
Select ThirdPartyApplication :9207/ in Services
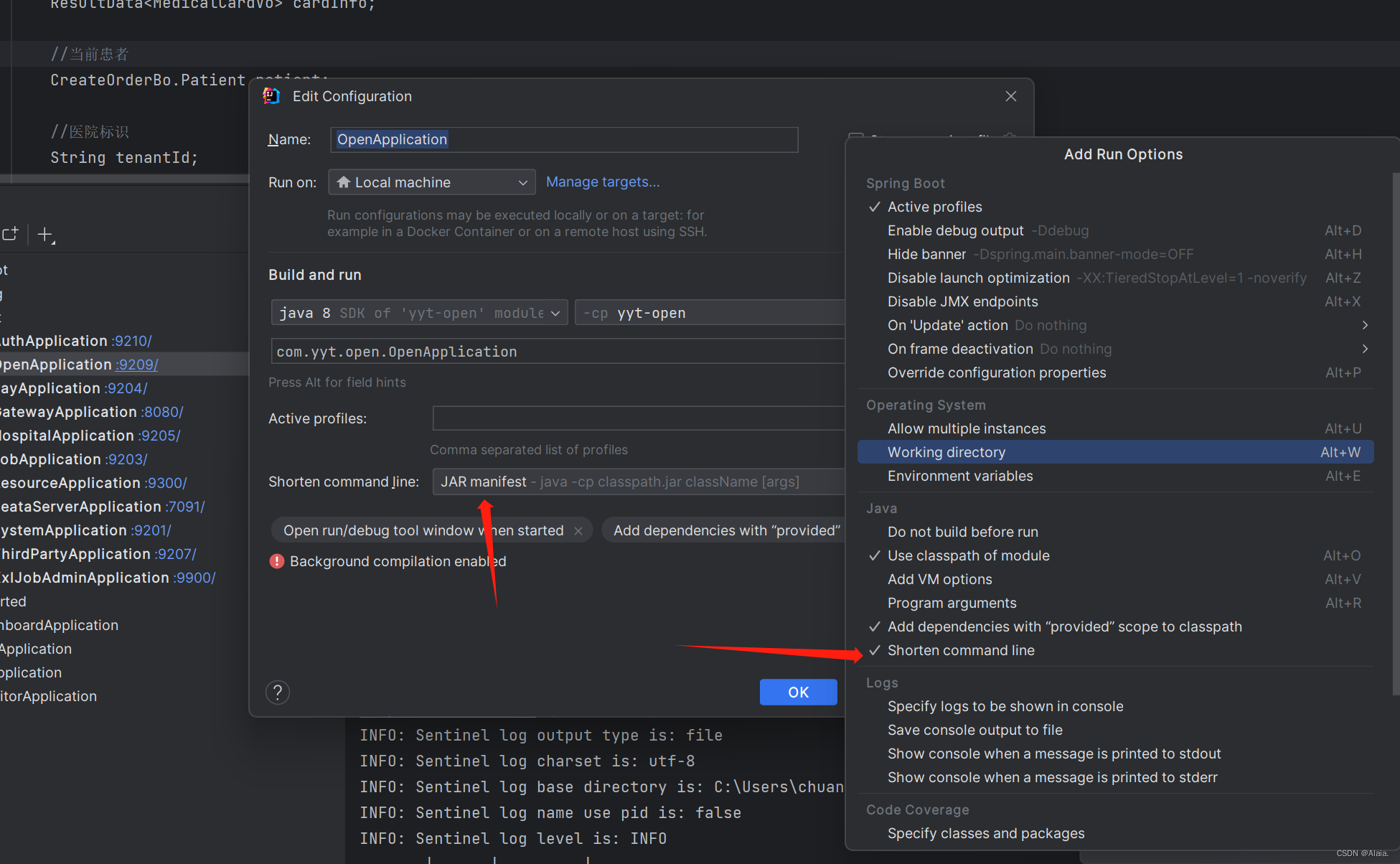[x=98, y=554]
